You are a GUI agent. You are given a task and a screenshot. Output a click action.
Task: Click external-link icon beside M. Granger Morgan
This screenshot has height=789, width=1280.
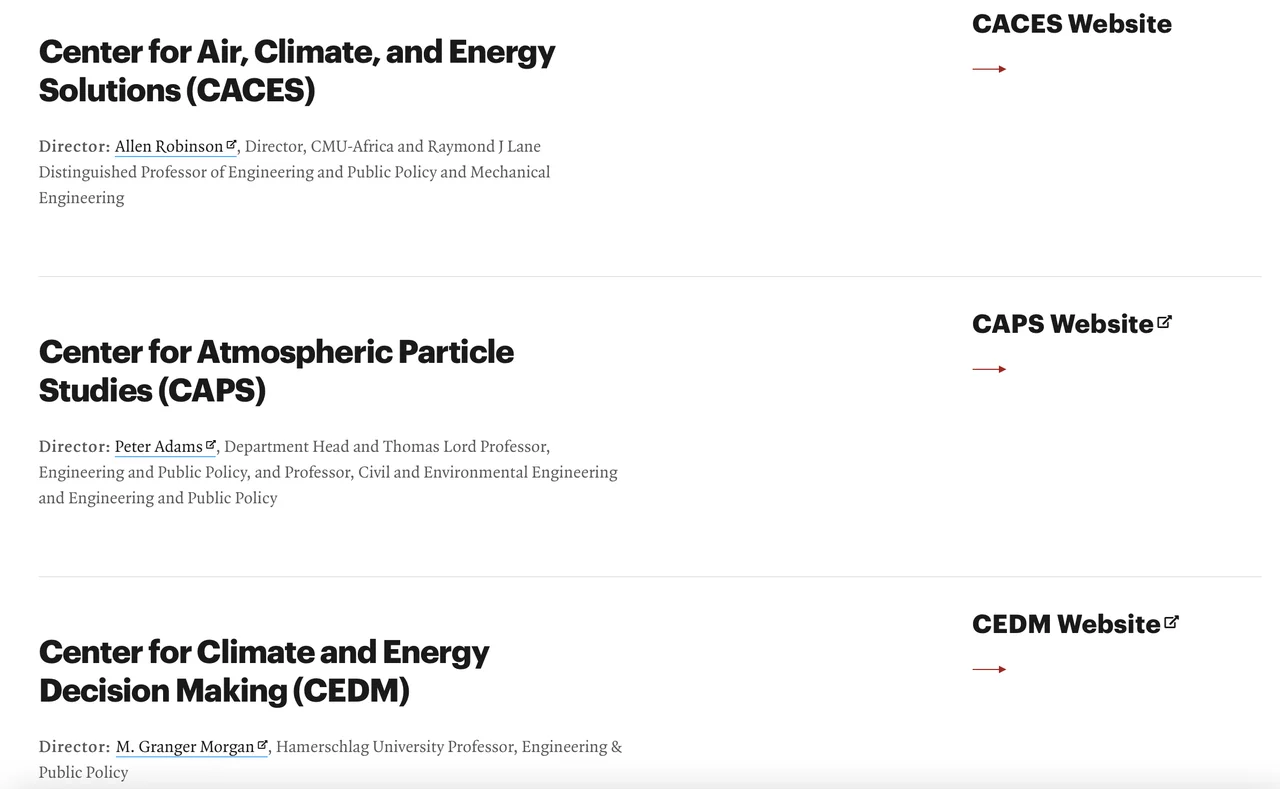coord(262,745)
